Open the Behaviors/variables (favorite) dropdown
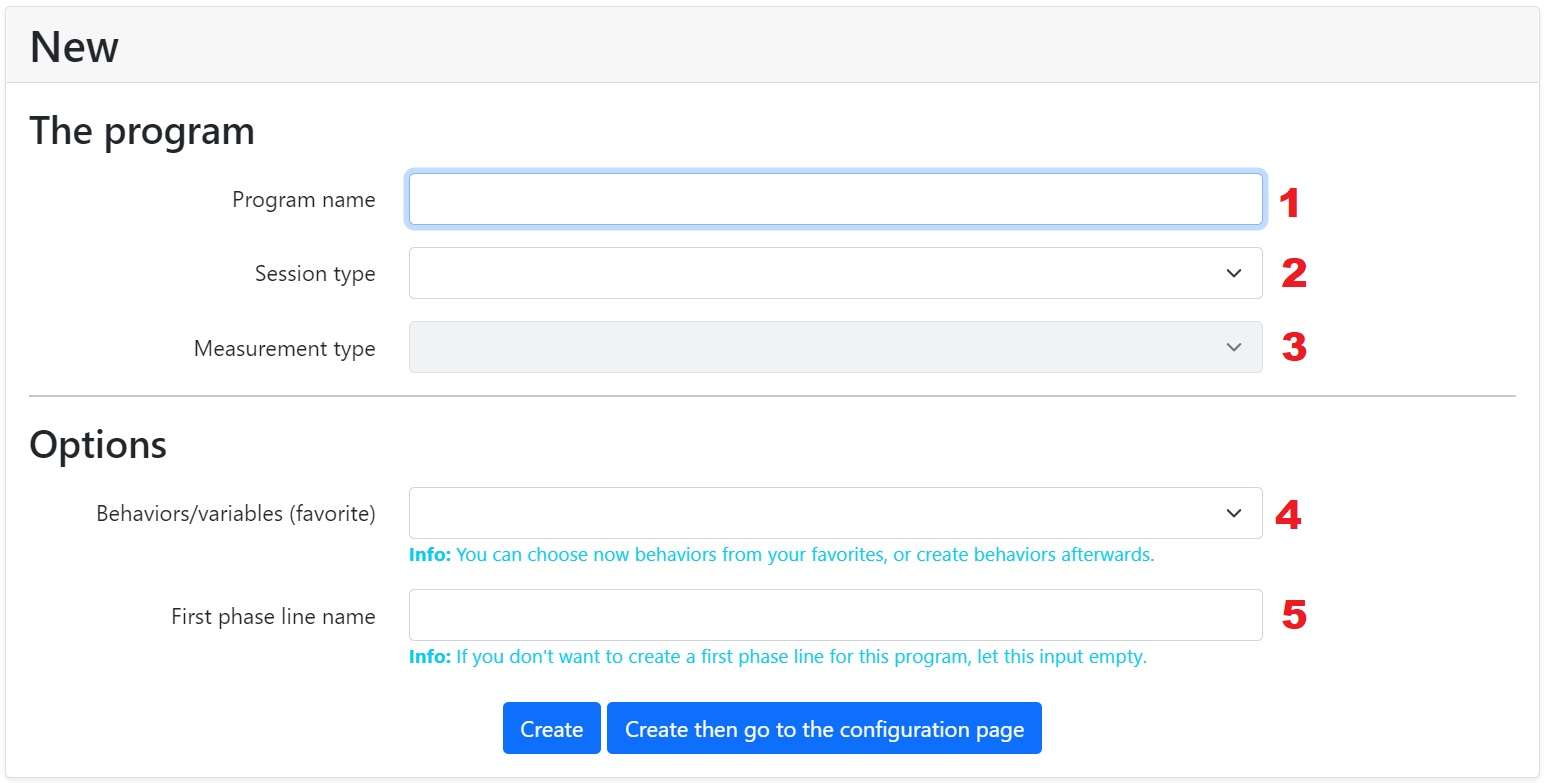 [835, 513]
